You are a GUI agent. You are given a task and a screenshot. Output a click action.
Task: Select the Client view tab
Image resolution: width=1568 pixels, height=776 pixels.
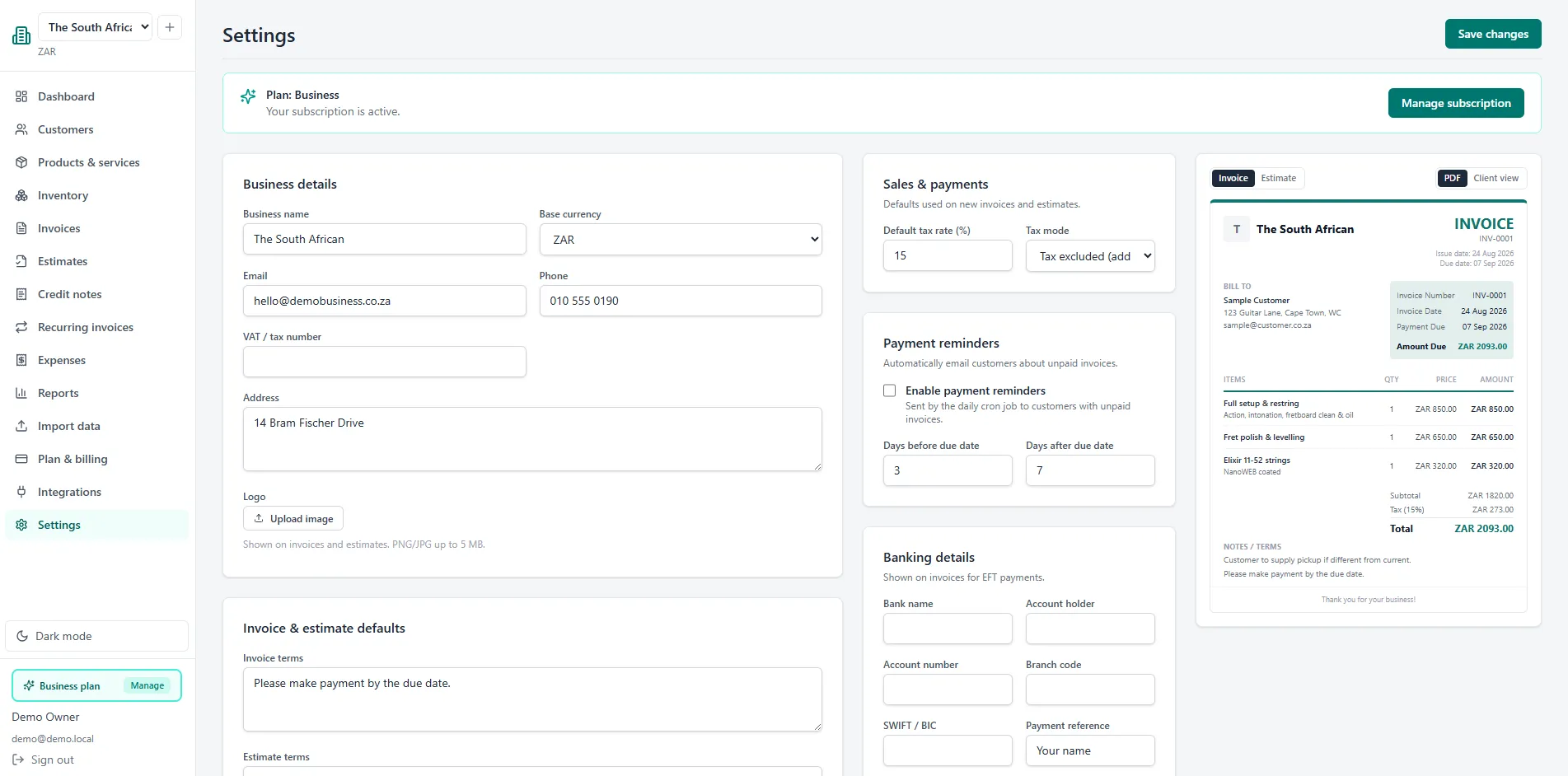(1496, 178)
